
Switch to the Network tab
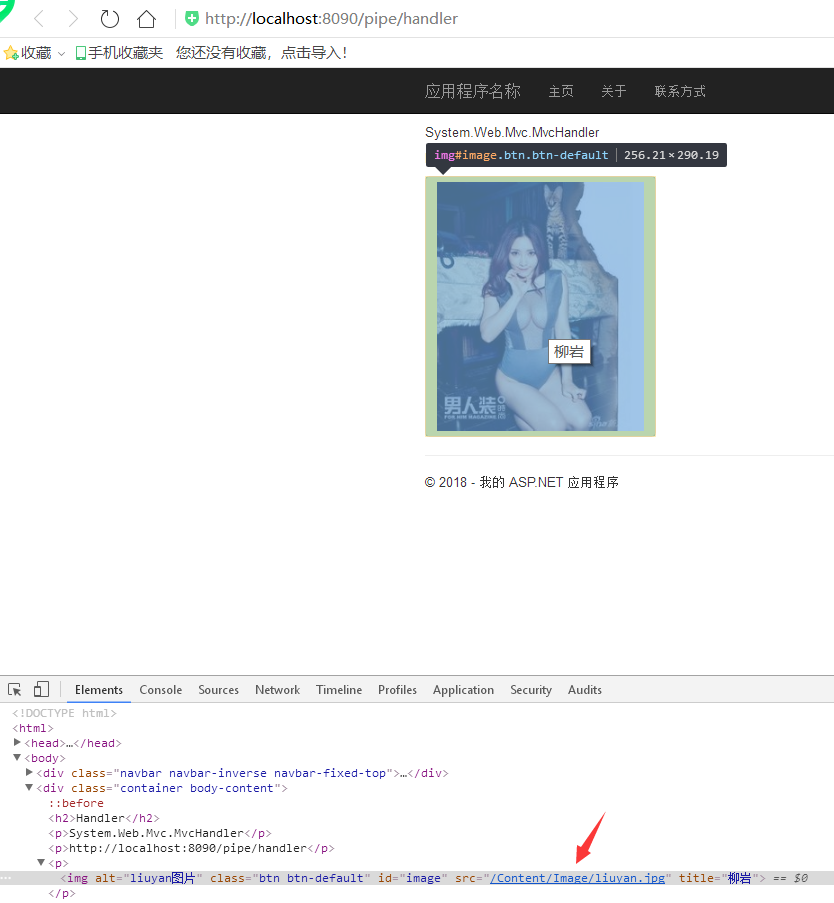[x=278, y=690]
